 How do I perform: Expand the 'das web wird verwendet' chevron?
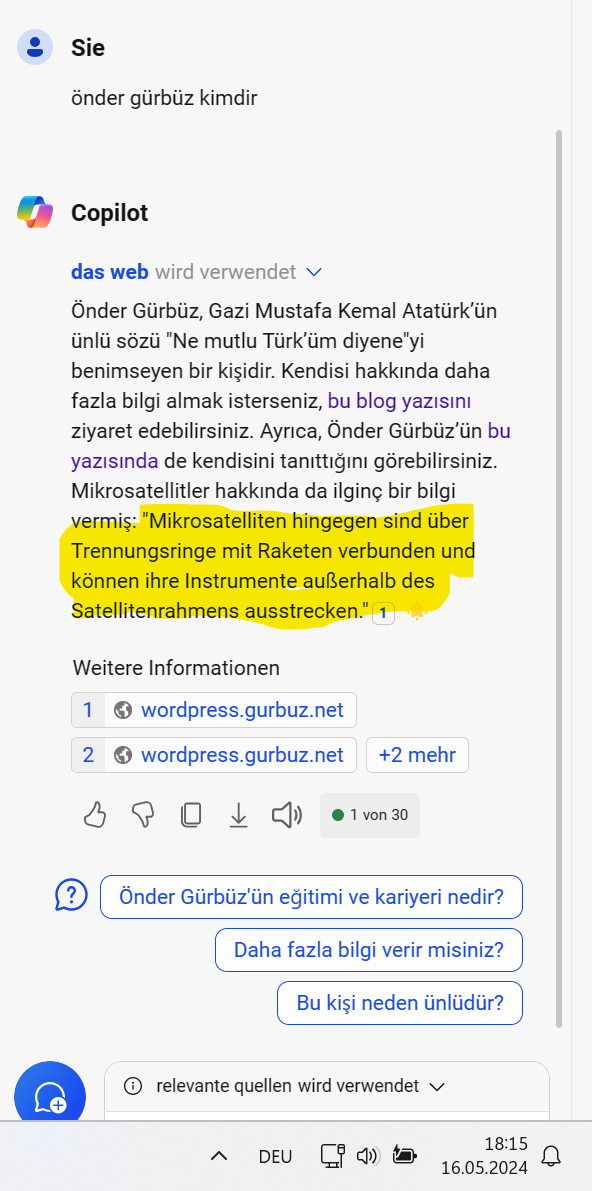click(313, 272)
